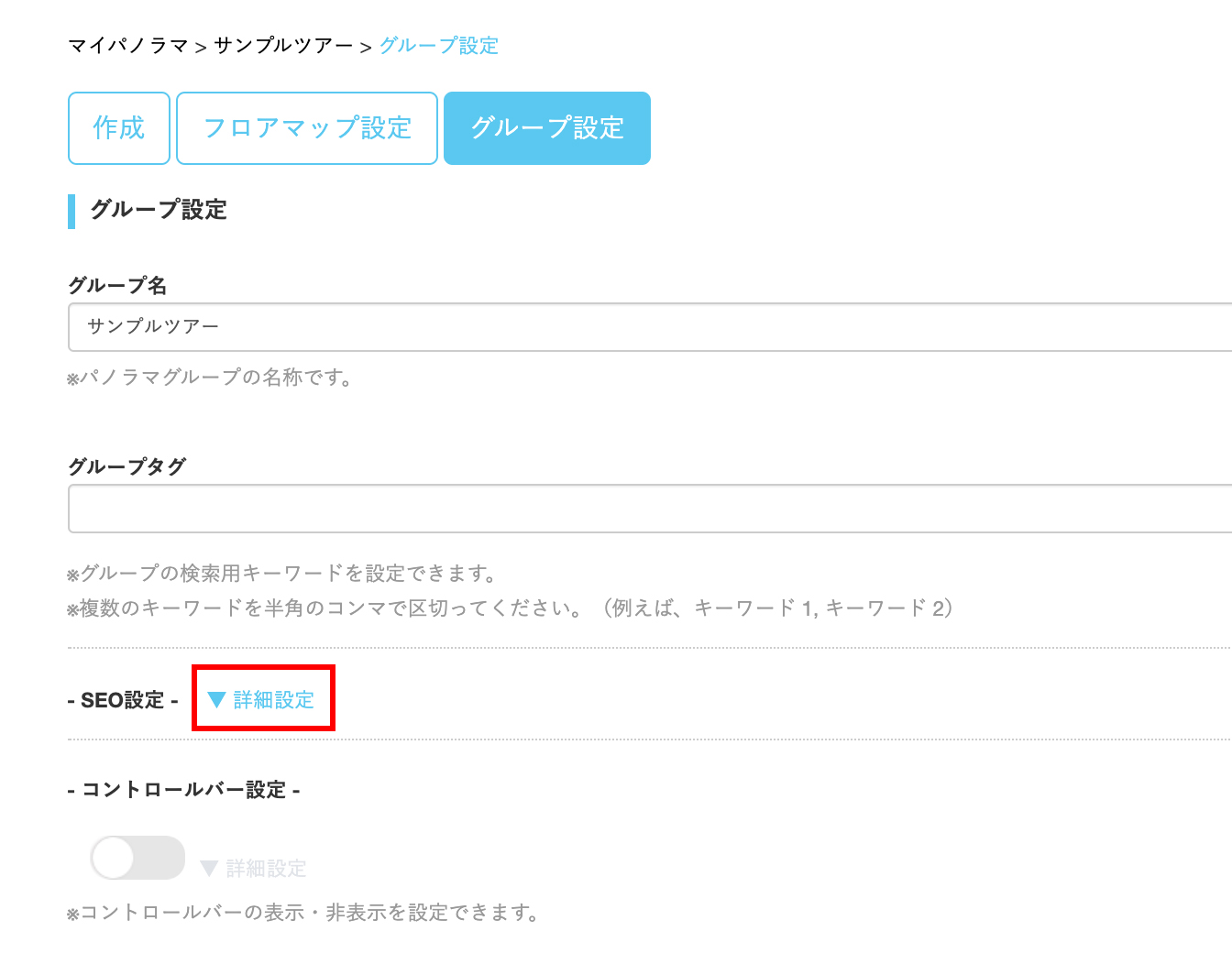Screen dimensions: 1232x953
Task: Toggle the コントロールバー display switch
Action: 137,858
